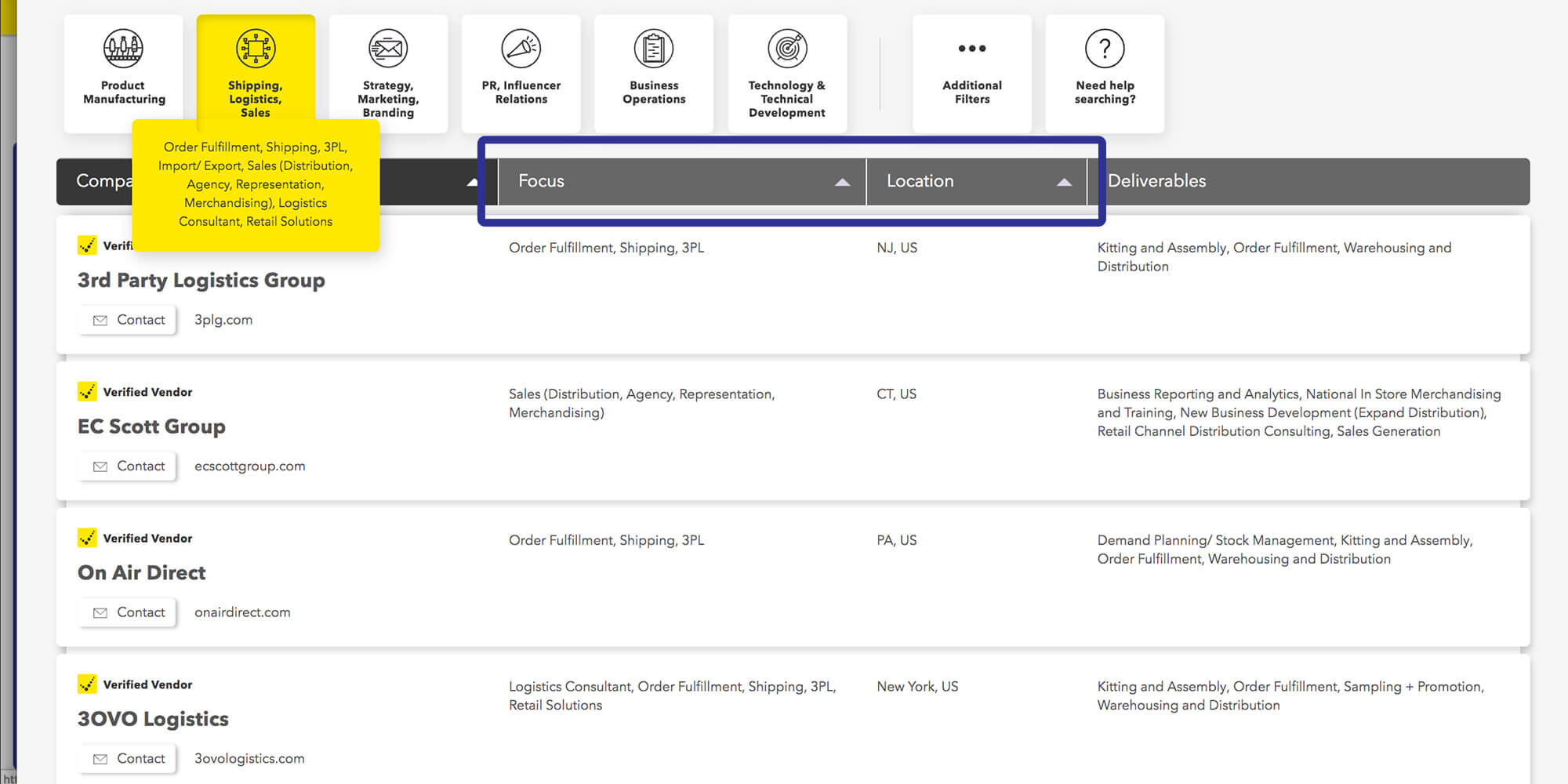1568x784 pixels.
Task: Click 'PA, US' location text
Action: coord(897,540)
